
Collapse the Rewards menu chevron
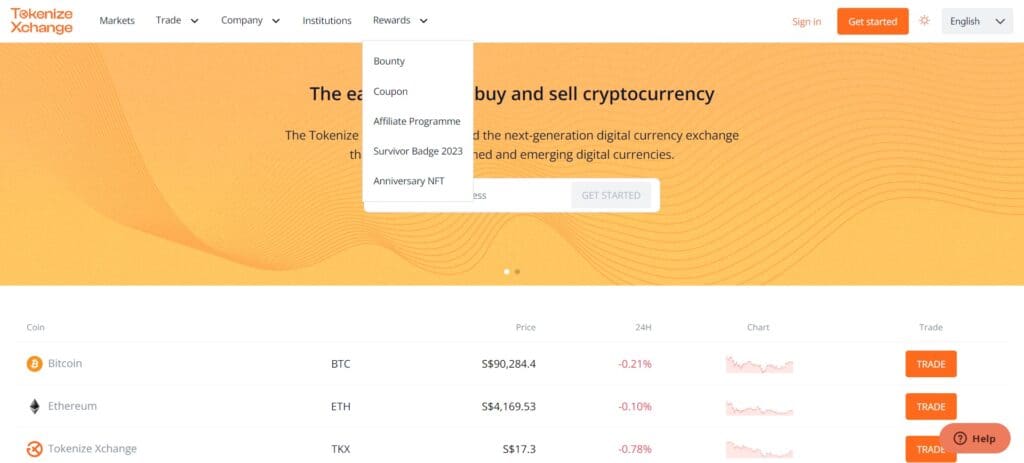coord(424,21)
